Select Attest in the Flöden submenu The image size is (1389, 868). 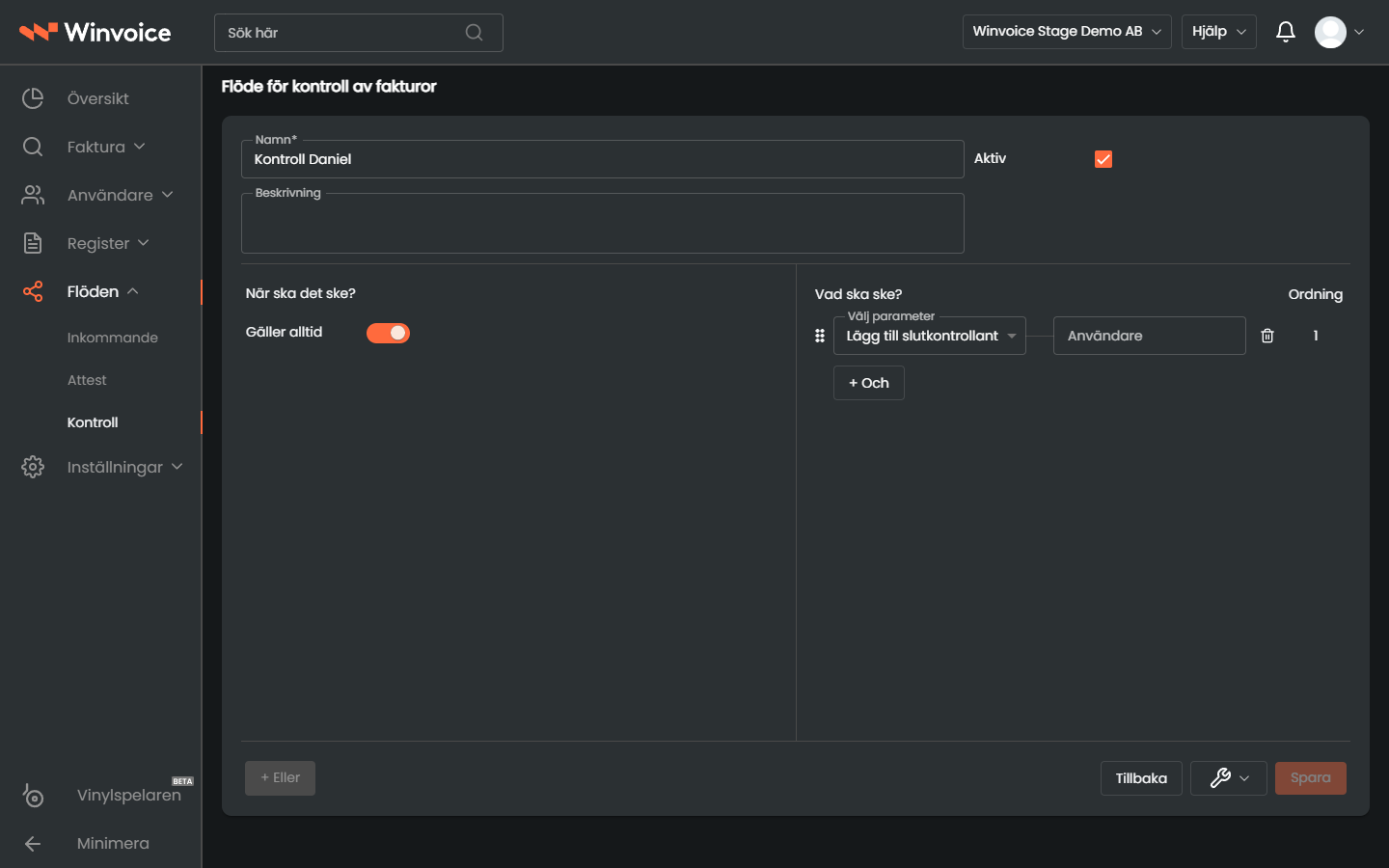click(87, 380)
